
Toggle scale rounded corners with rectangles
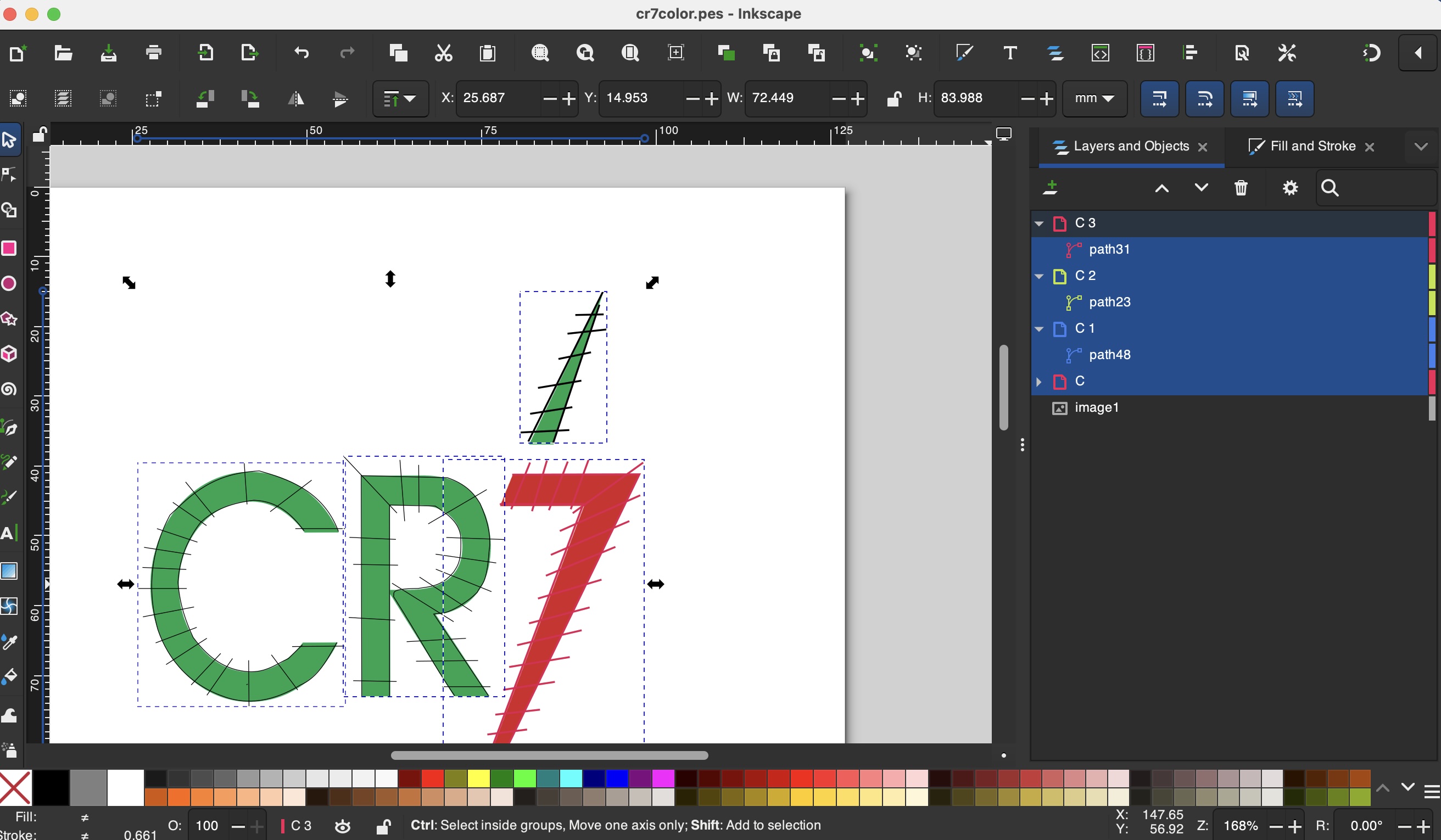(x=1204, y=99)
